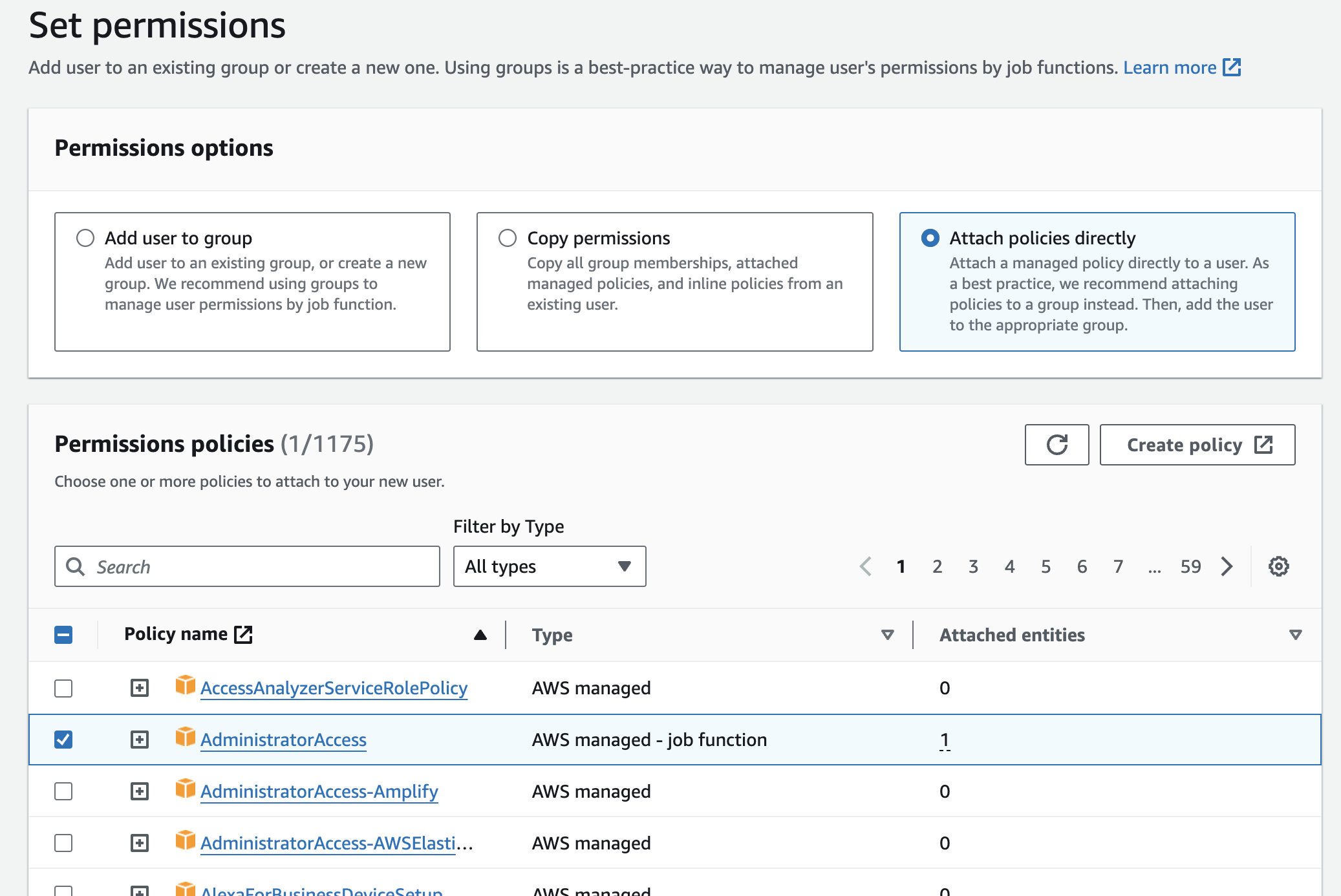The height and width of the screenshot is (896, 1341).
Task: Click the orange AdministratorAccess policy cube icon
Action: 185,737
